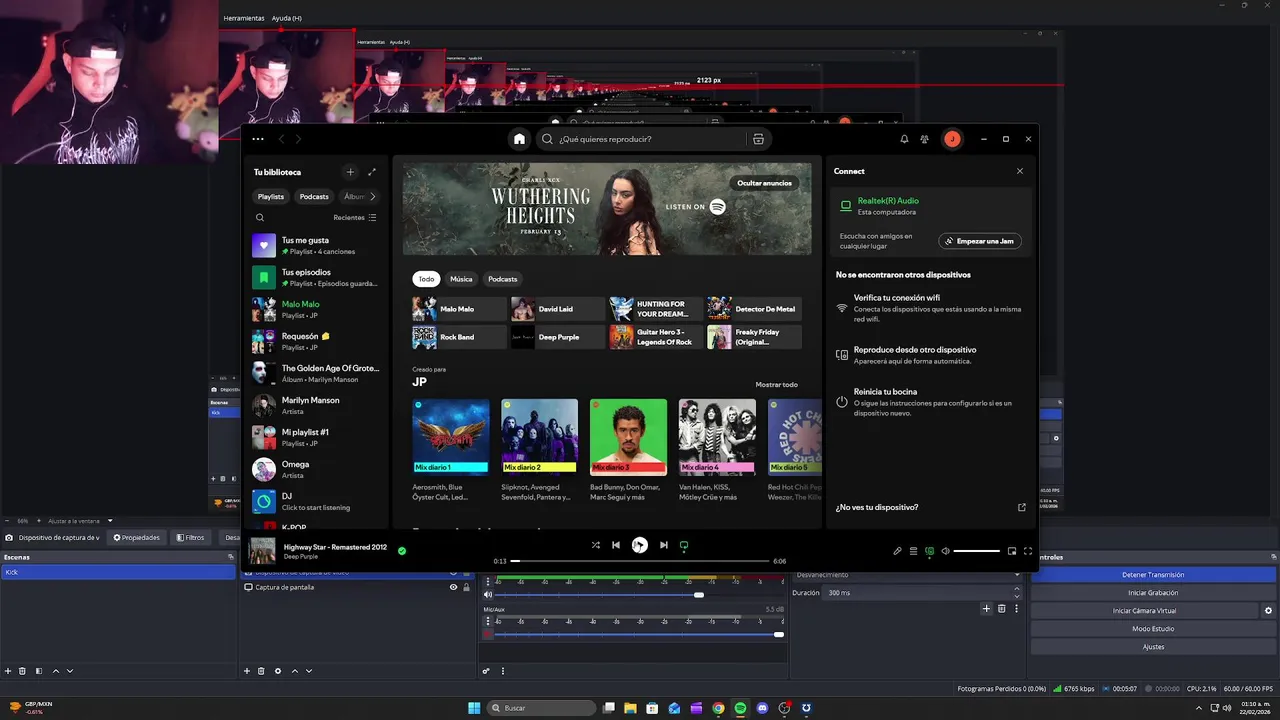This screenshot has height=720, width=1280.
Task: Open Propiedades in OBS source toolbar
Action: click(x=136, y=537)
